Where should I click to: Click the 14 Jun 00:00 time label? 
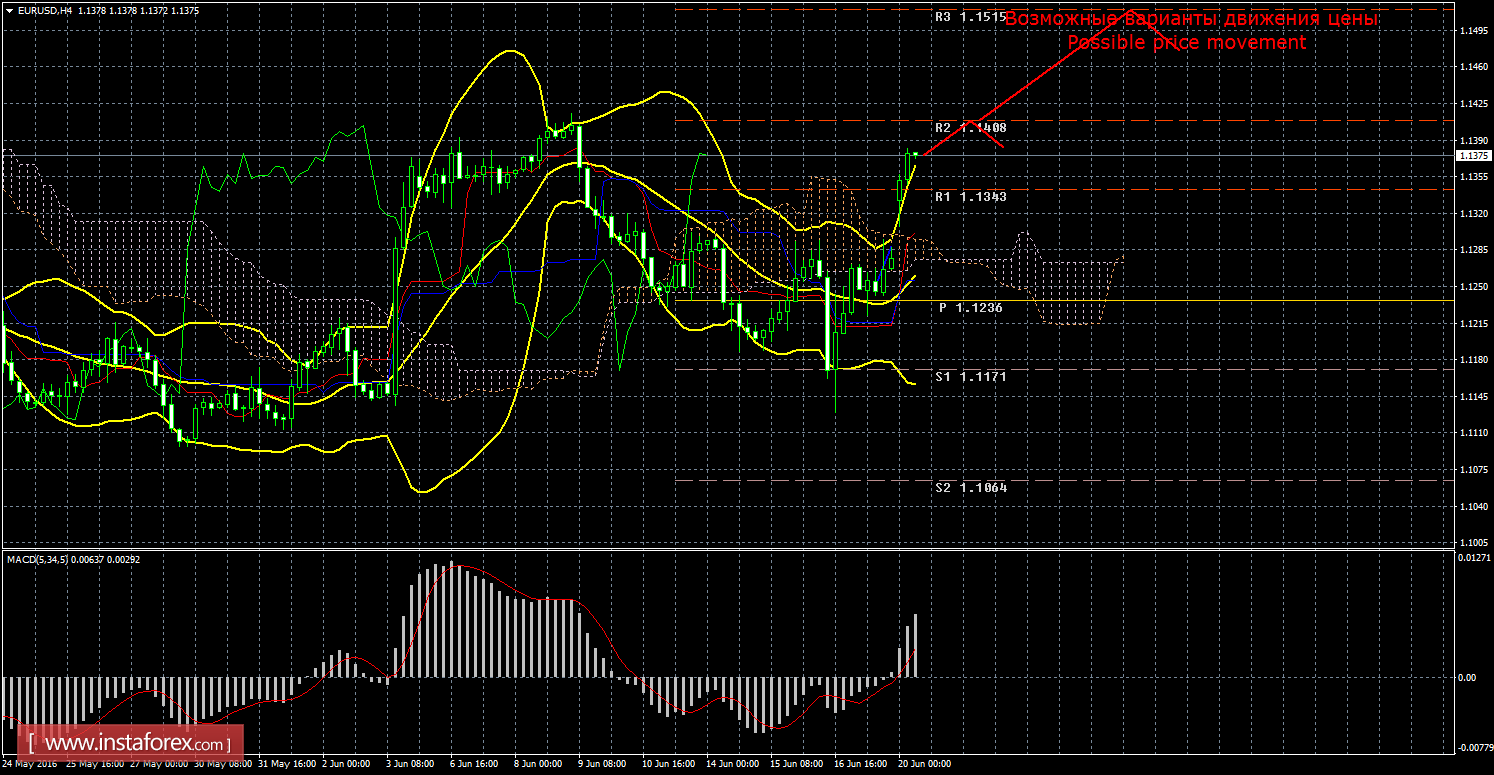tap(733, 764)
